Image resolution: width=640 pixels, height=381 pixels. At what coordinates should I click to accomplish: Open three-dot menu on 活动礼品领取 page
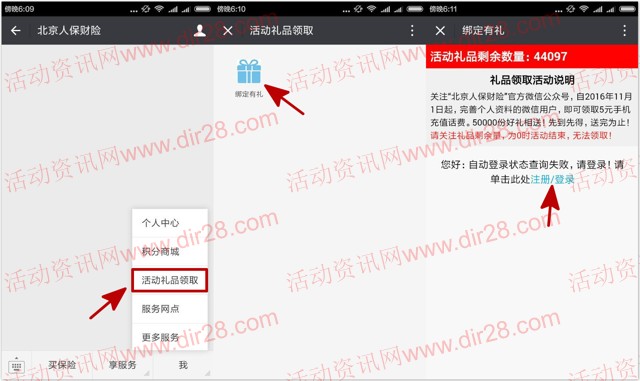click(412, 30)
